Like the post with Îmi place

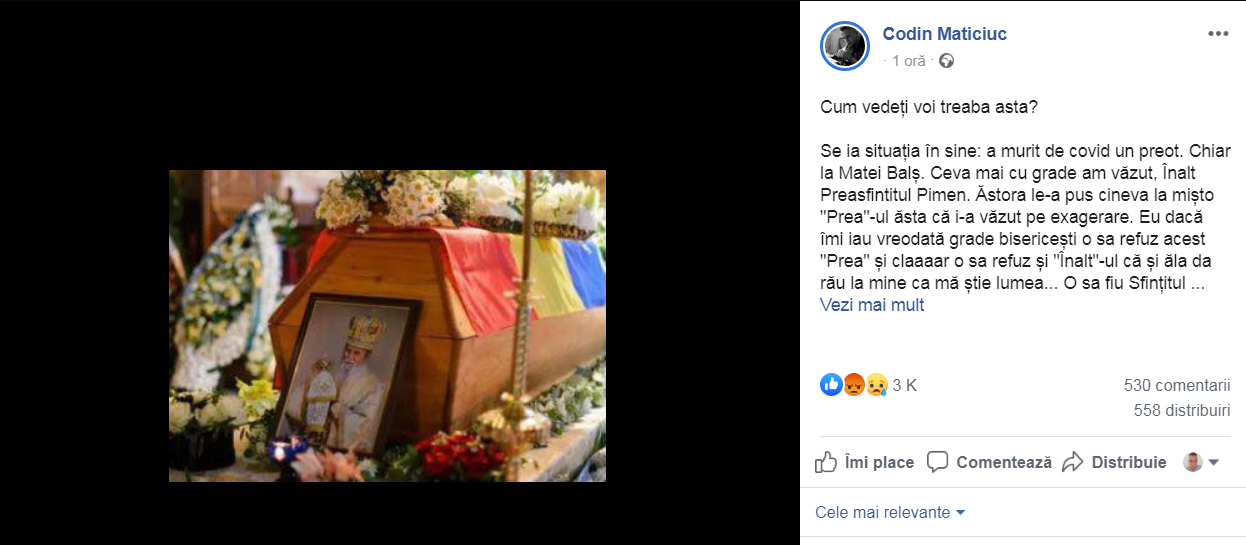pyautogui.click(x=864, y=462)
